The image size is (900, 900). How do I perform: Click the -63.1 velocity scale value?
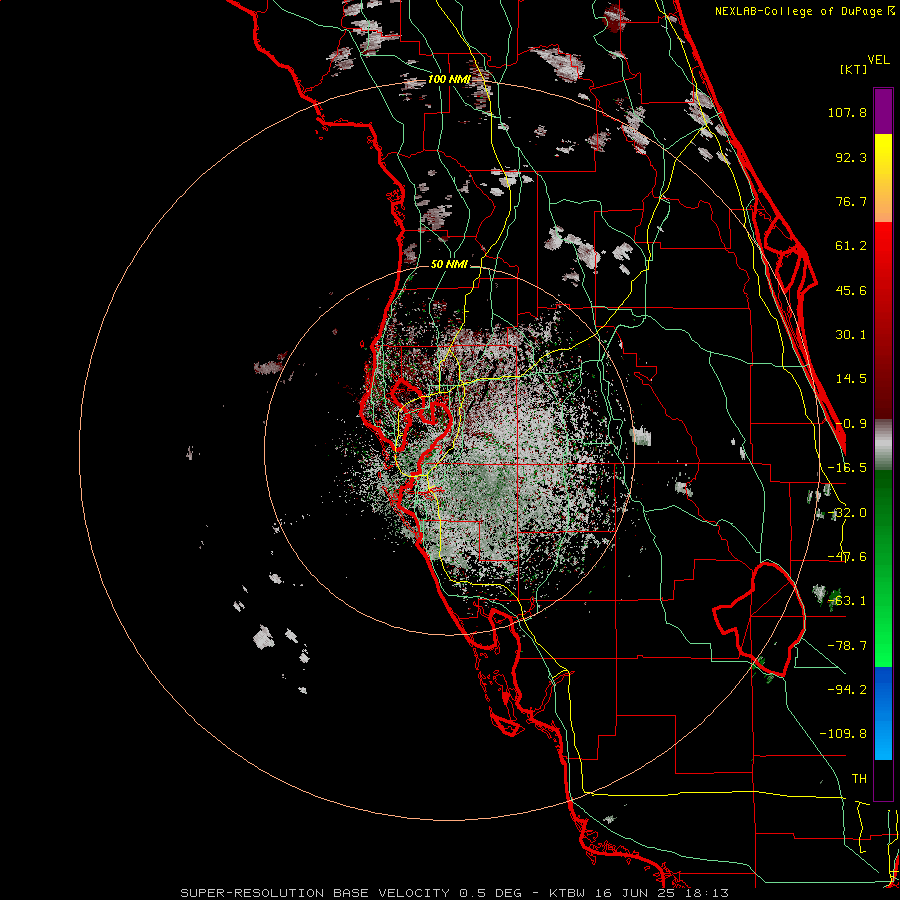tap(847, 601)
